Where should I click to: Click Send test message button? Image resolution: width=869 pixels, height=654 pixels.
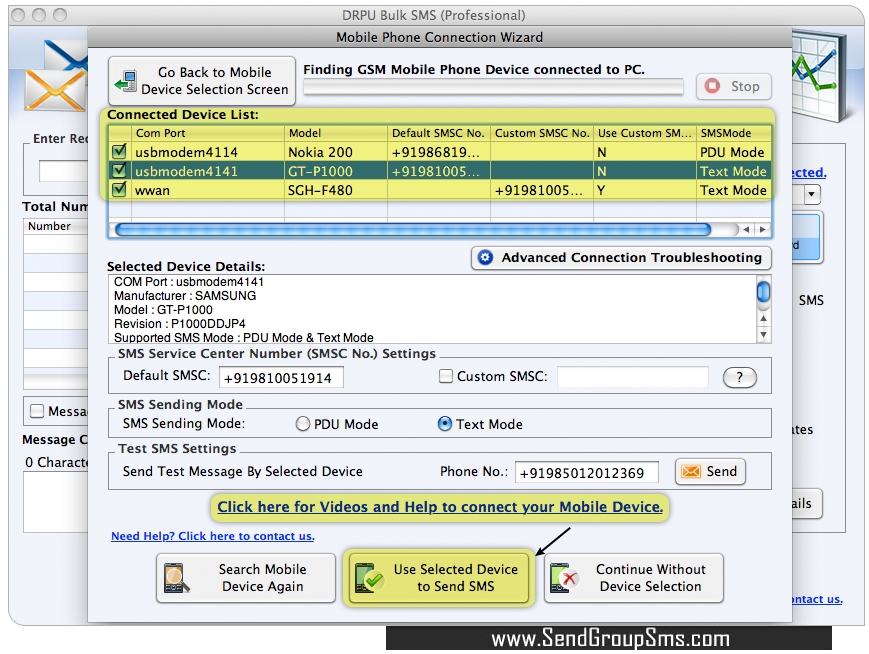click(710, 471)
